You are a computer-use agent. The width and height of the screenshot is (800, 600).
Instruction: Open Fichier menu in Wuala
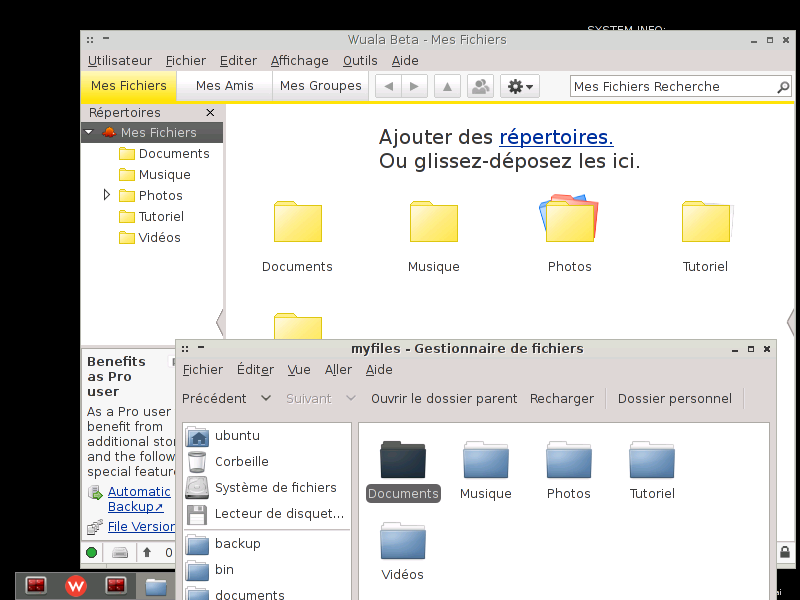tap(186, 61)
